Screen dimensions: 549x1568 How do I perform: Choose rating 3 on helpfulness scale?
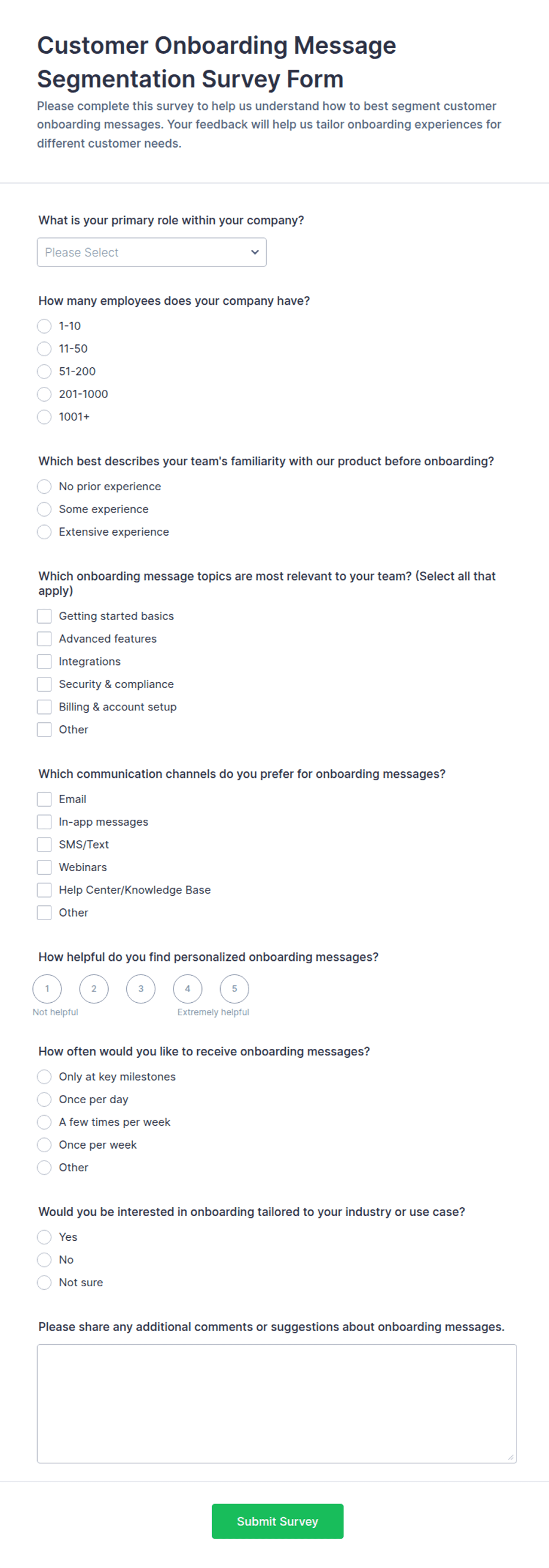tap(140, 989)
